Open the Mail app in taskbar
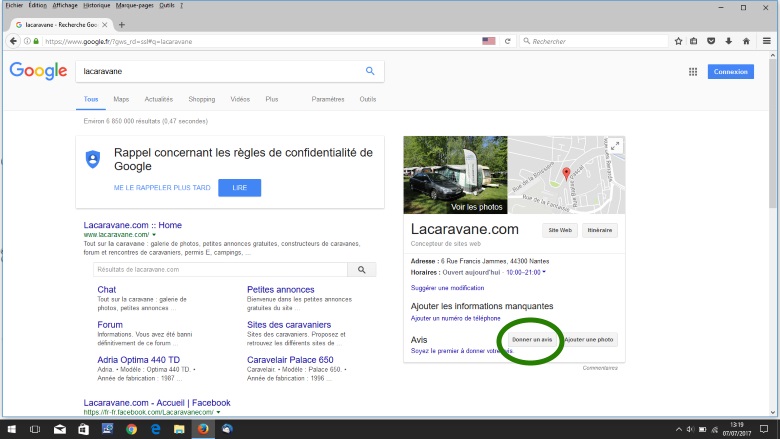 click(x=60, y=429)
